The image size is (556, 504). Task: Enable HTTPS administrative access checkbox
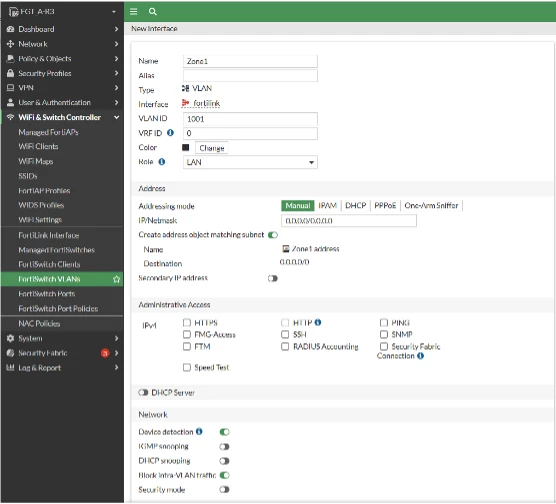point(187,322)
